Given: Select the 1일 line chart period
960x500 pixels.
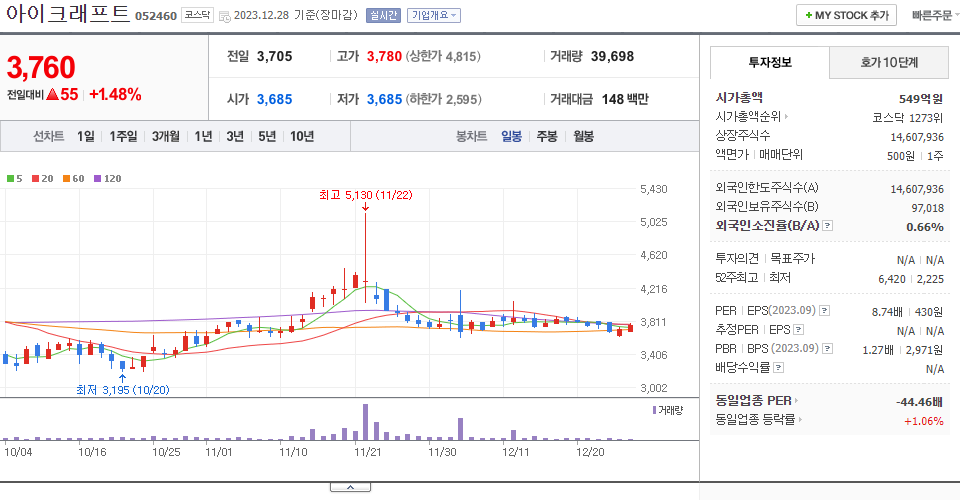Looking at the screenshot, I should pos(86,136).
